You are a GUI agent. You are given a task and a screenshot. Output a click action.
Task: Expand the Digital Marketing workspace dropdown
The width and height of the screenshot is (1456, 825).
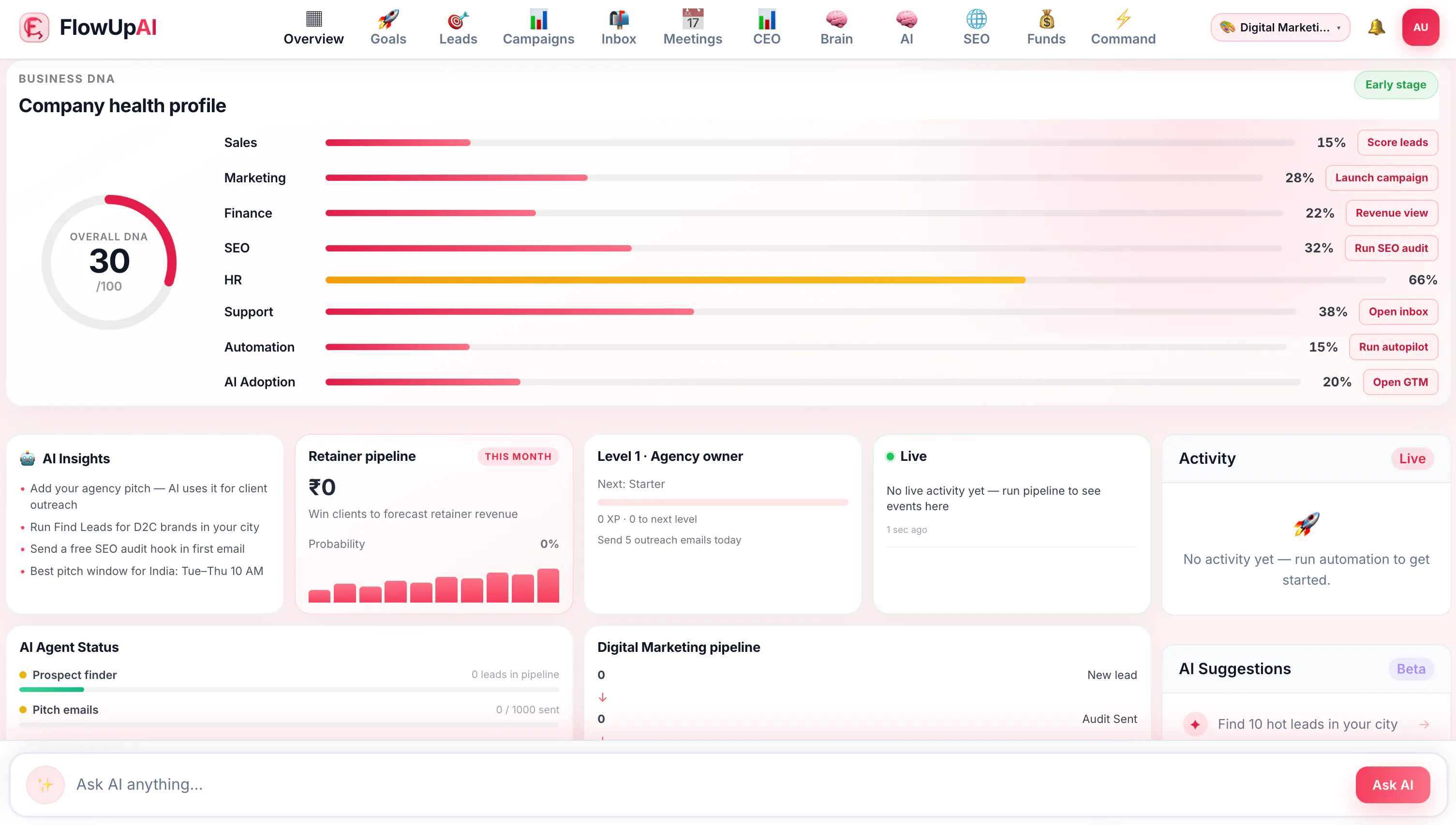1280,27
